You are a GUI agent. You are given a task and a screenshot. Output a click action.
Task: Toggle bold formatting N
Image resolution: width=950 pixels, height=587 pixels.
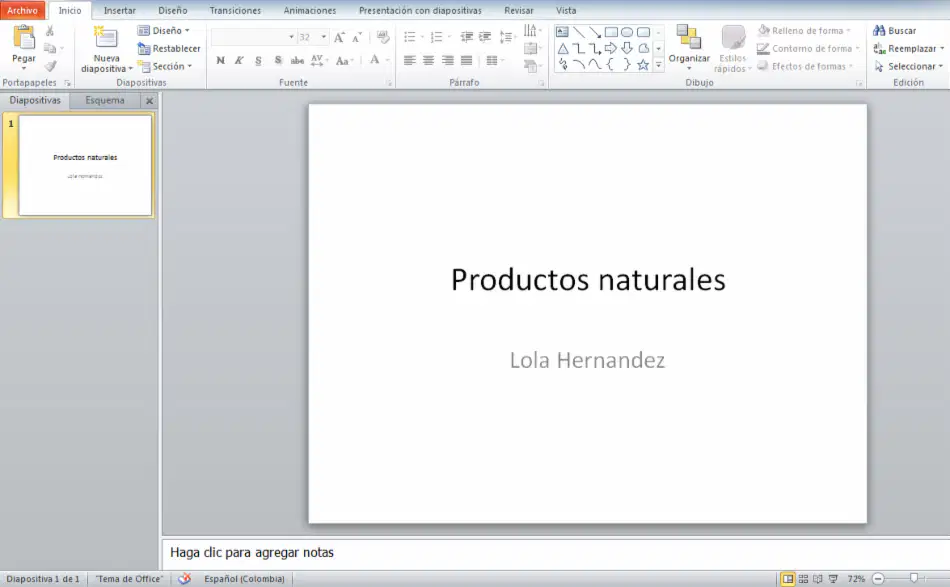(x=221, y=60)
